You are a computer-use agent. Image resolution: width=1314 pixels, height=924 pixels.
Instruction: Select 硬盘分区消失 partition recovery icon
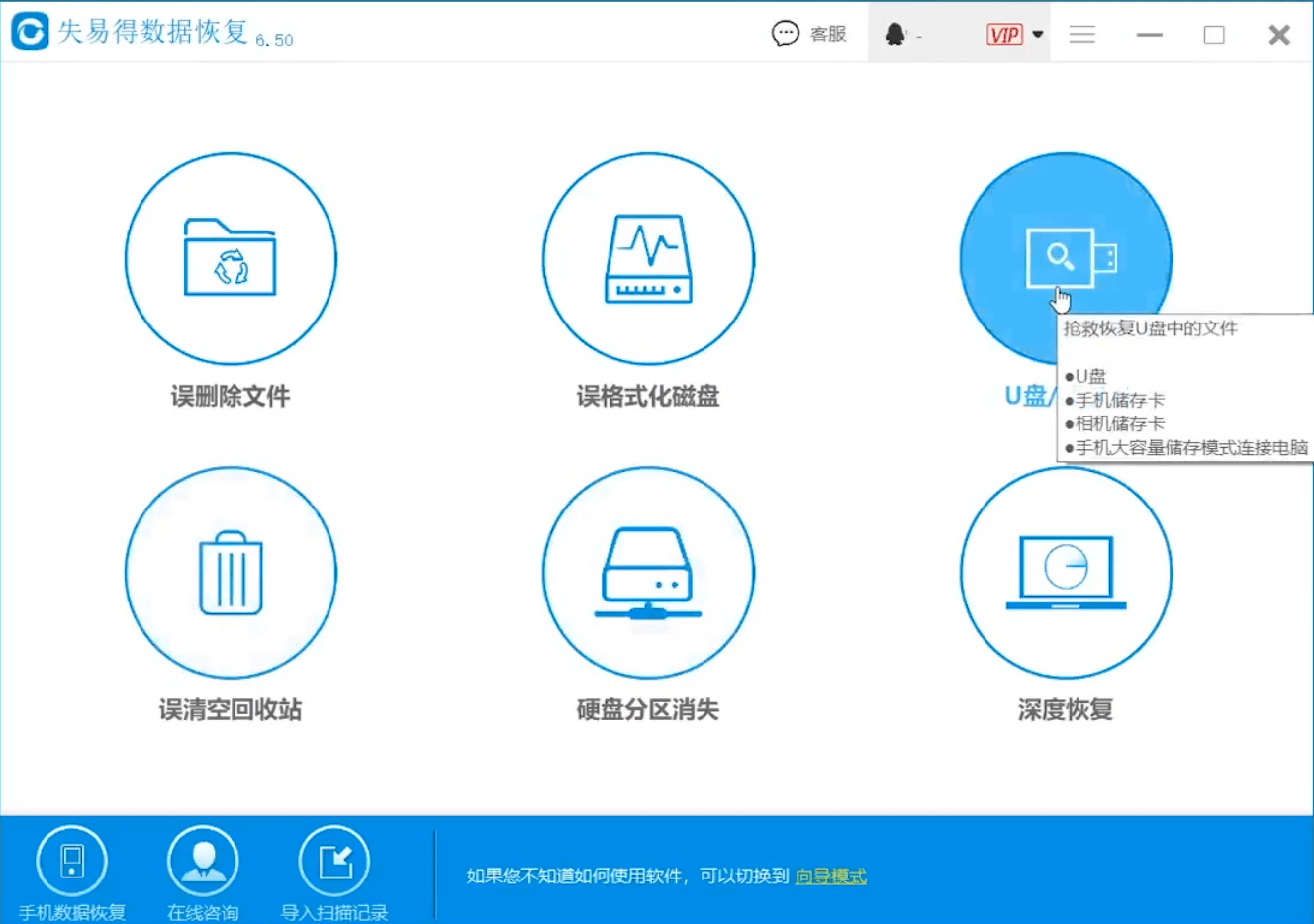[647, 572]
